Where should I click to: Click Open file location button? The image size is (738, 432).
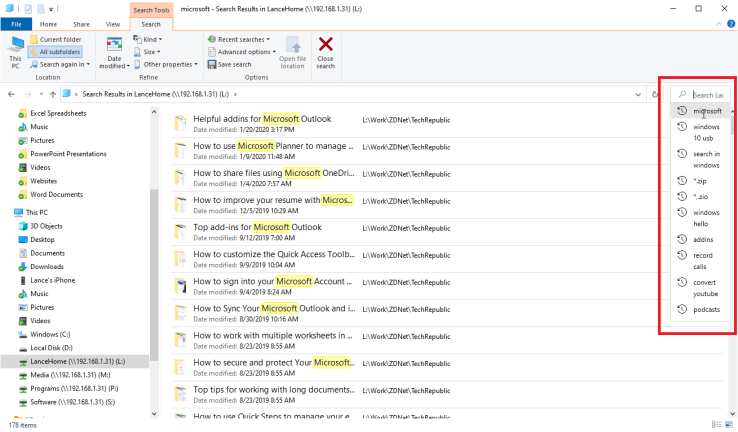point(293,53)
